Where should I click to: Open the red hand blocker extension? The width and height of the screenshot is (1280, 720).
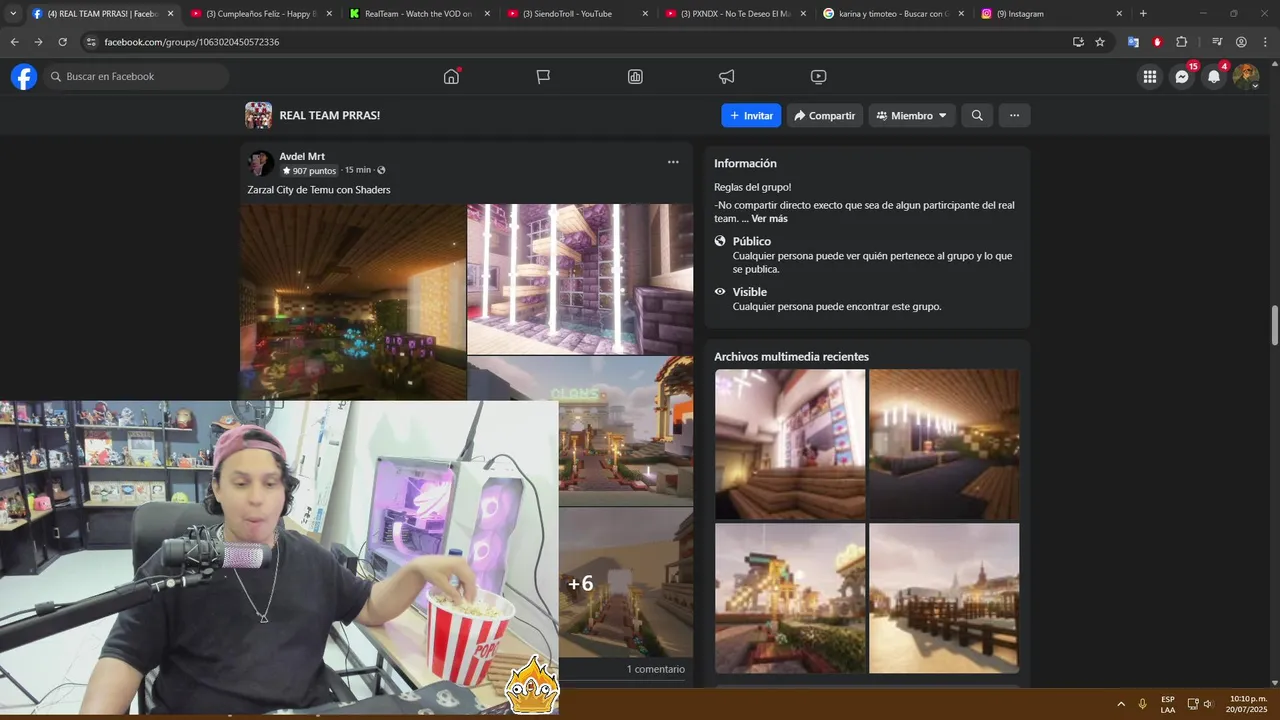(x=1157, y=42)
